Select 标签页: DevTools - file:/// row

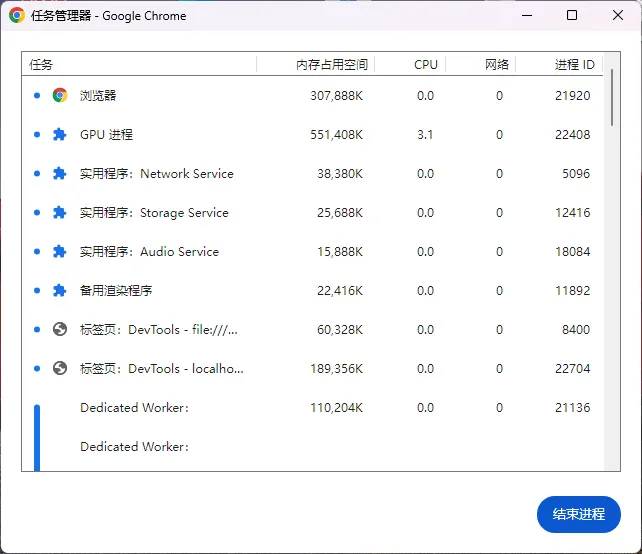coord(312,329)
